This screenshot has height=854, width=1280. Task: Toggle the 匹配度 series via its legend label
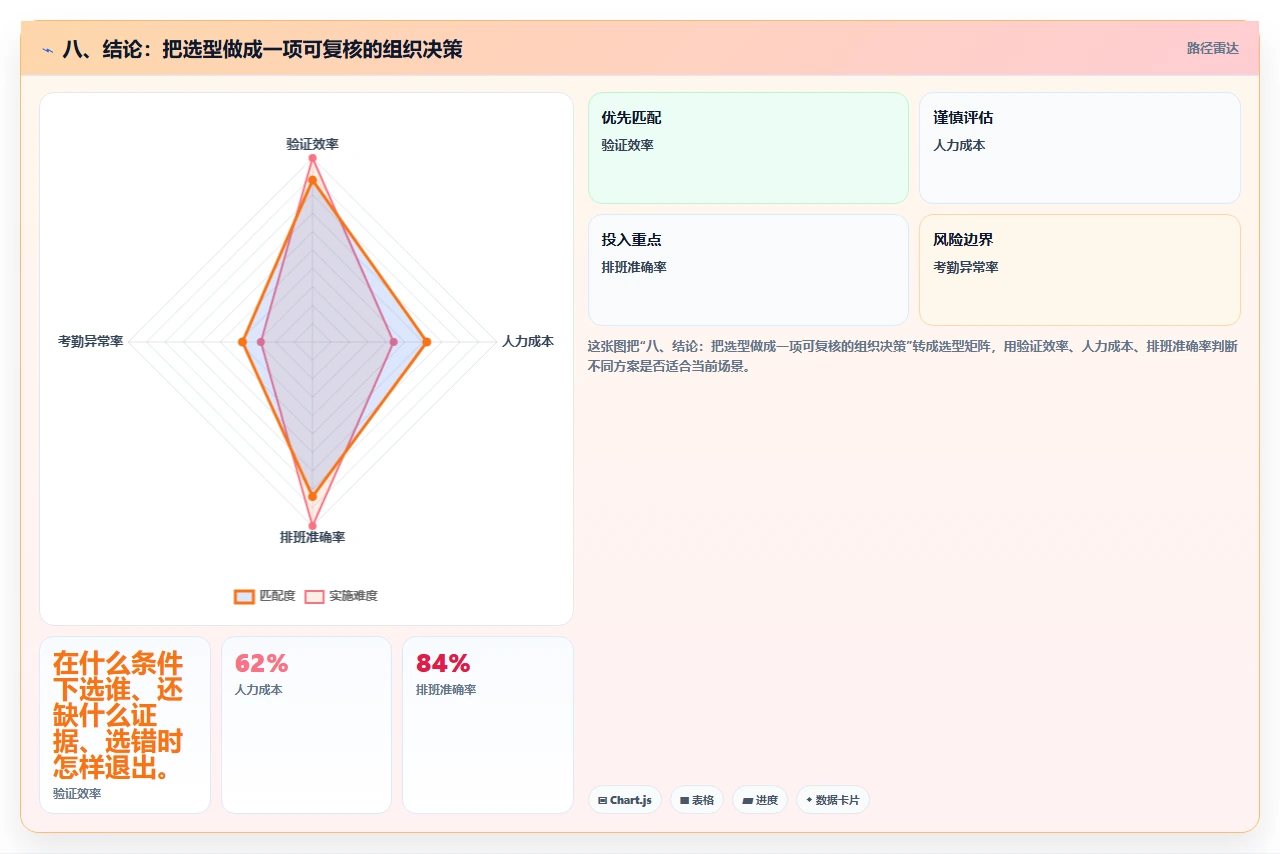[277, 596]
